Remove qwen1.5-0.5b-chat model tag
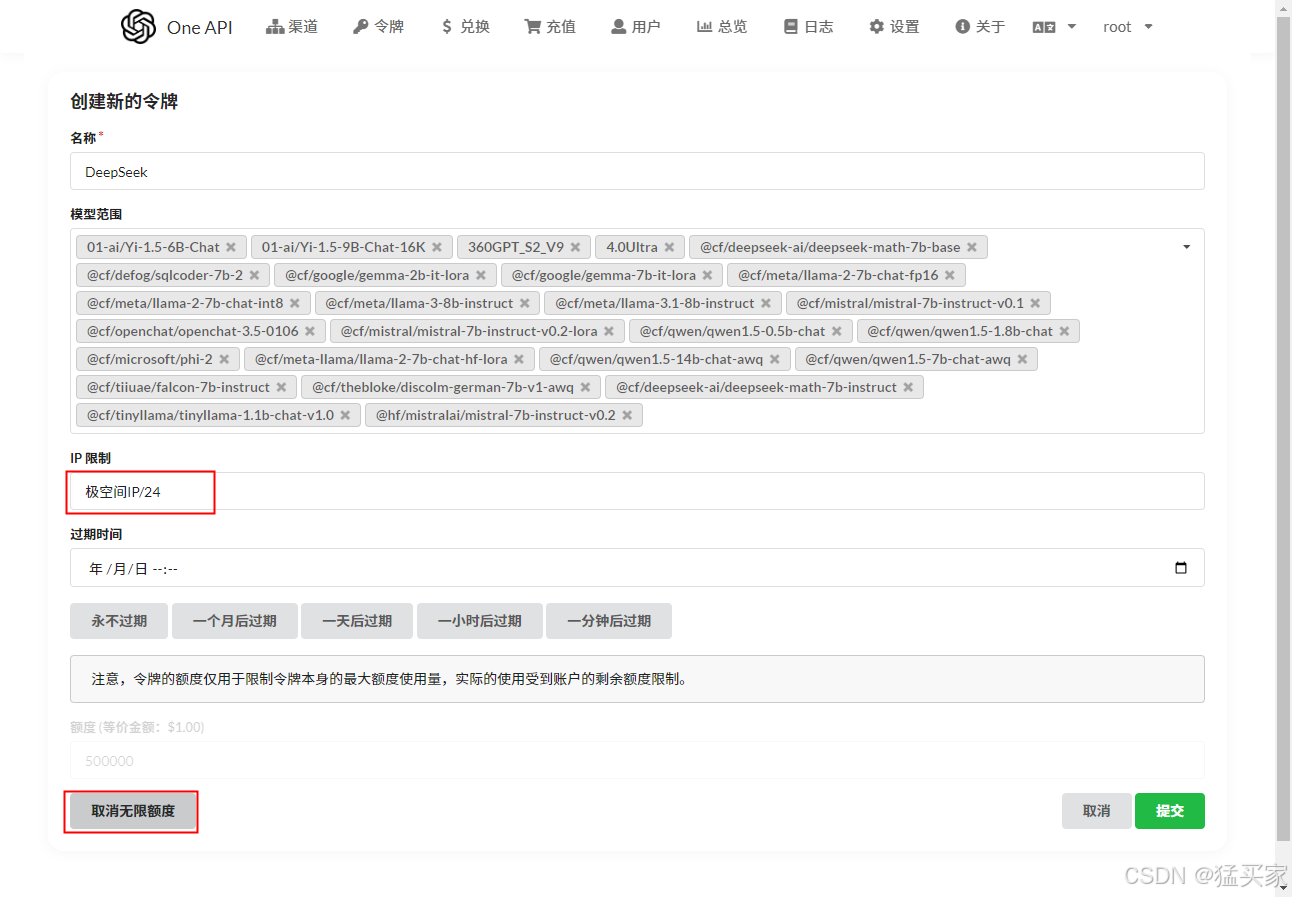1292x897 pixels. [x=837, y=331]
